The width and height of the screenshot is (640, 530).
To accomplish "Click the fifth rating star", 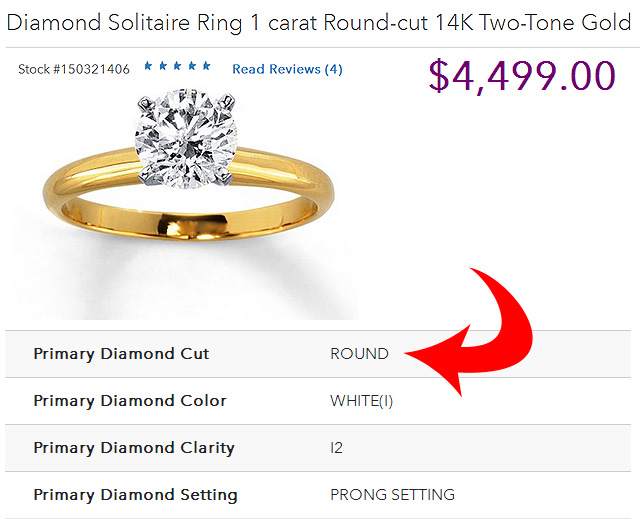I will click(x=207, y=66).
